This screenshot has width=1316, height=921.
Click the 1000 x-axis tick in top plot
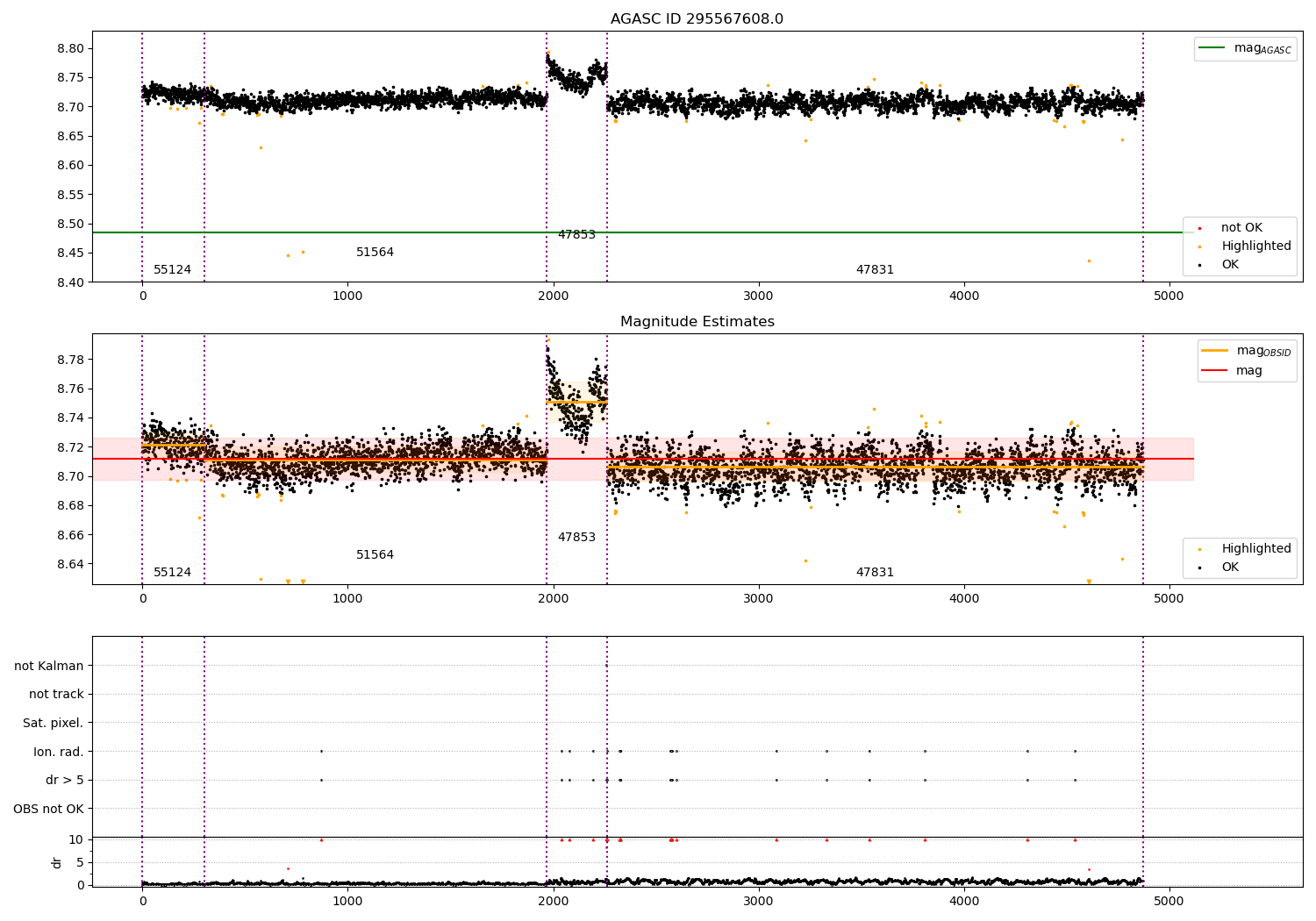(347, 297)
